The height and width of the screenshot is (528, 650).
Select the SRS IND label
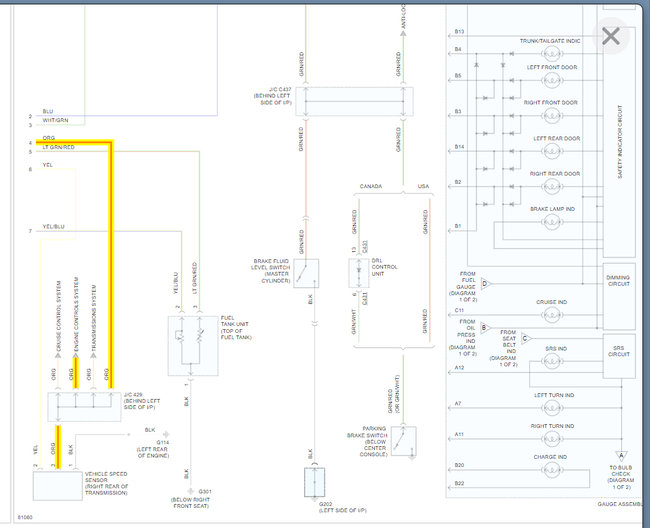click(556, 349)
